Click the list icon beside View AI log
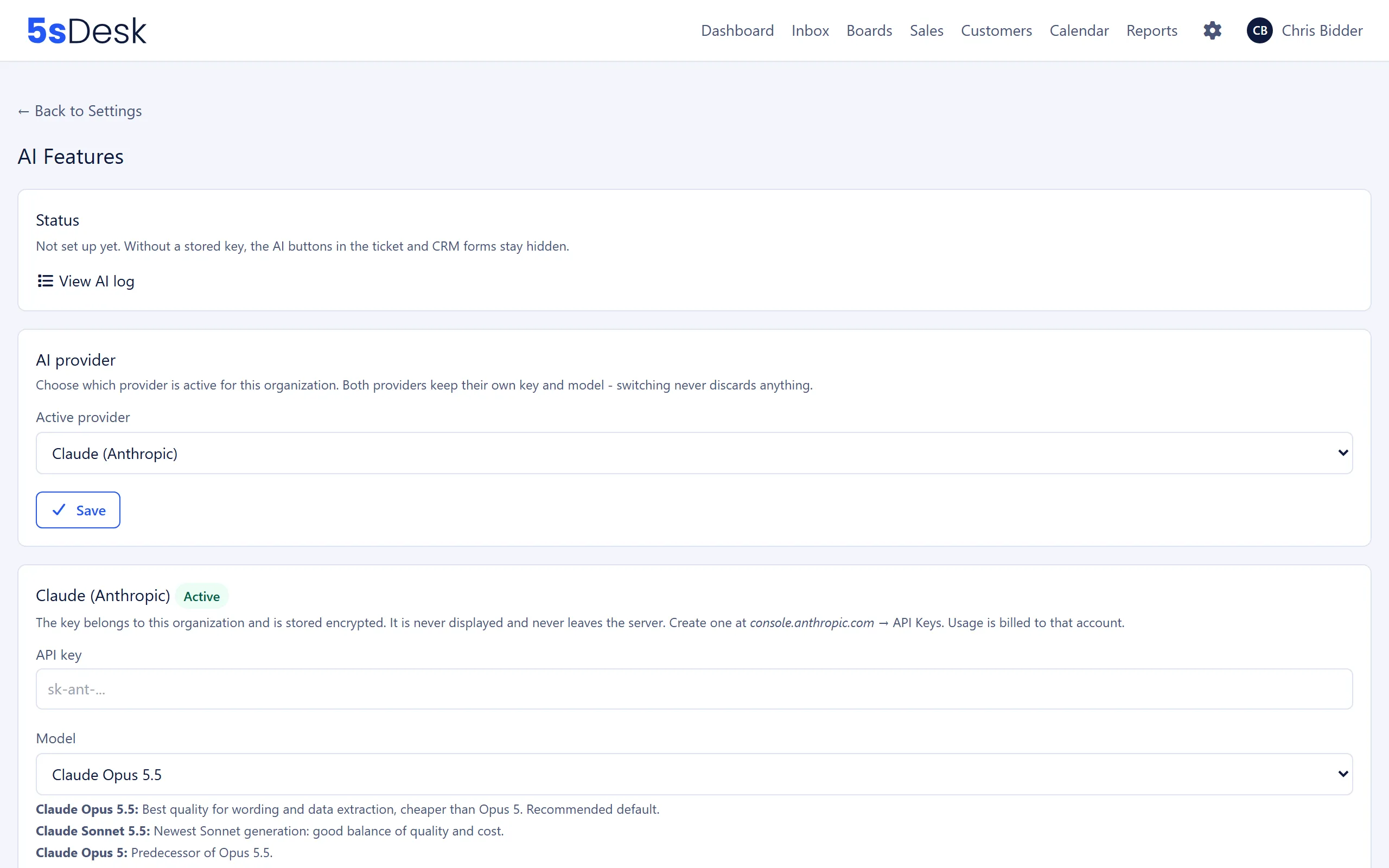The image size is (1389, 868). [46, 280]
